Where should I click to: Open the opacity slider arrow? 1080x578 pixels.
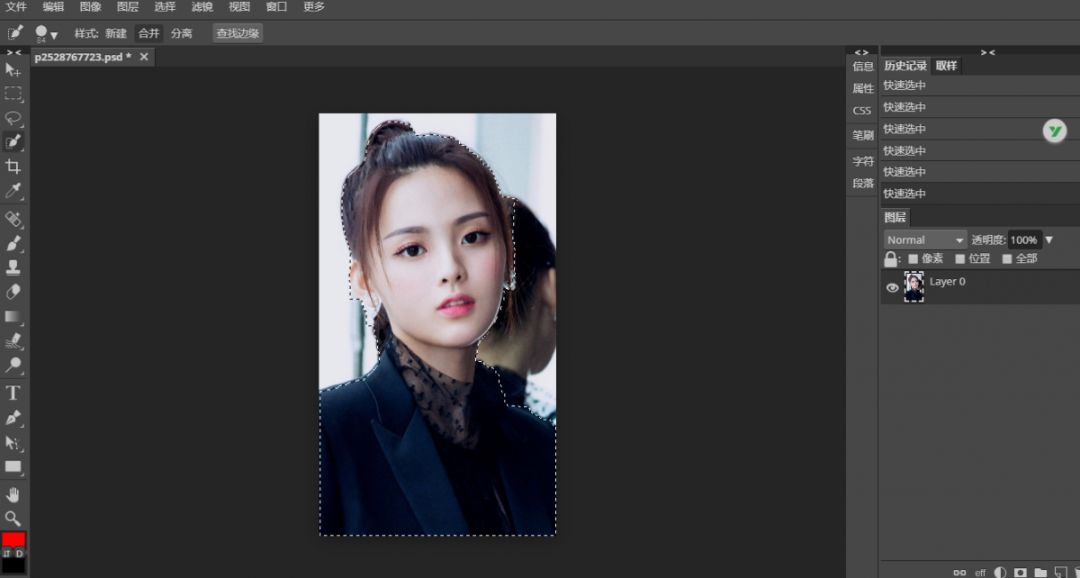(1049, 240)
